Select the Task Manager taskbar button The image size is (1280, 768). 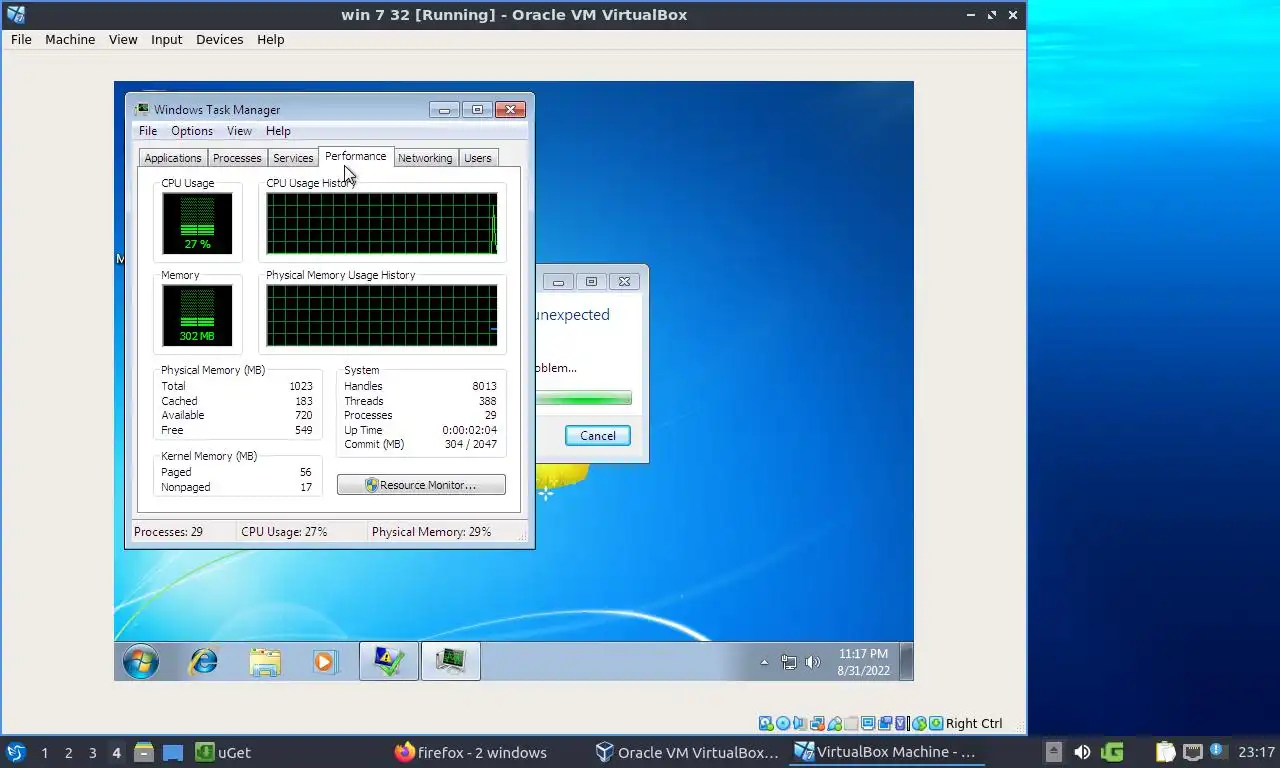click(x=450, y=661)
